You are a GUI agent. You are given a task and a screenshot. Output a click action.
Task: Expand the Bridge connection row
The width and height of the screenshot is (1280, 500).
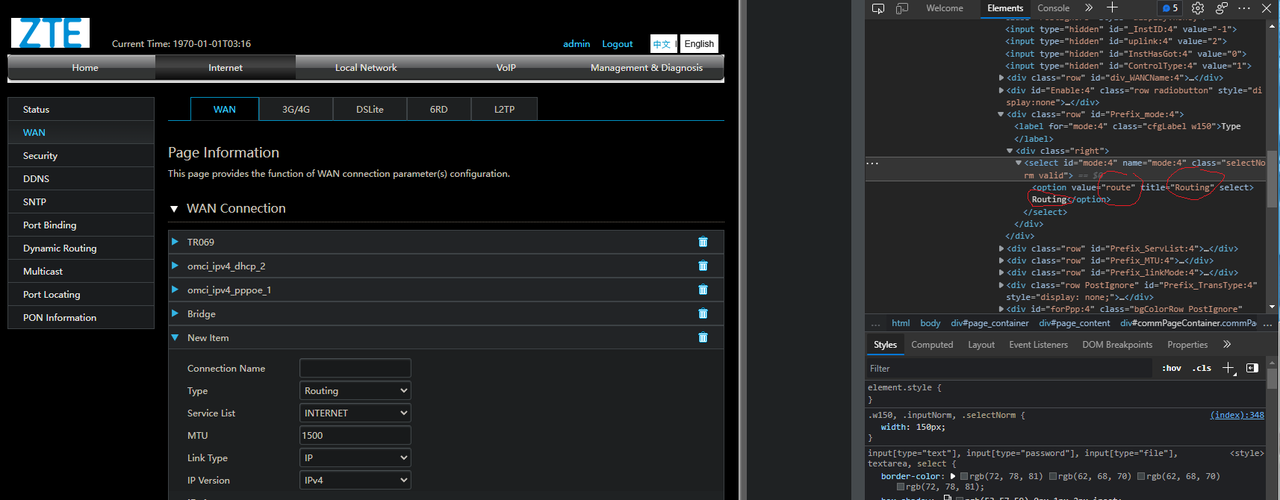(x=175, y=314)
